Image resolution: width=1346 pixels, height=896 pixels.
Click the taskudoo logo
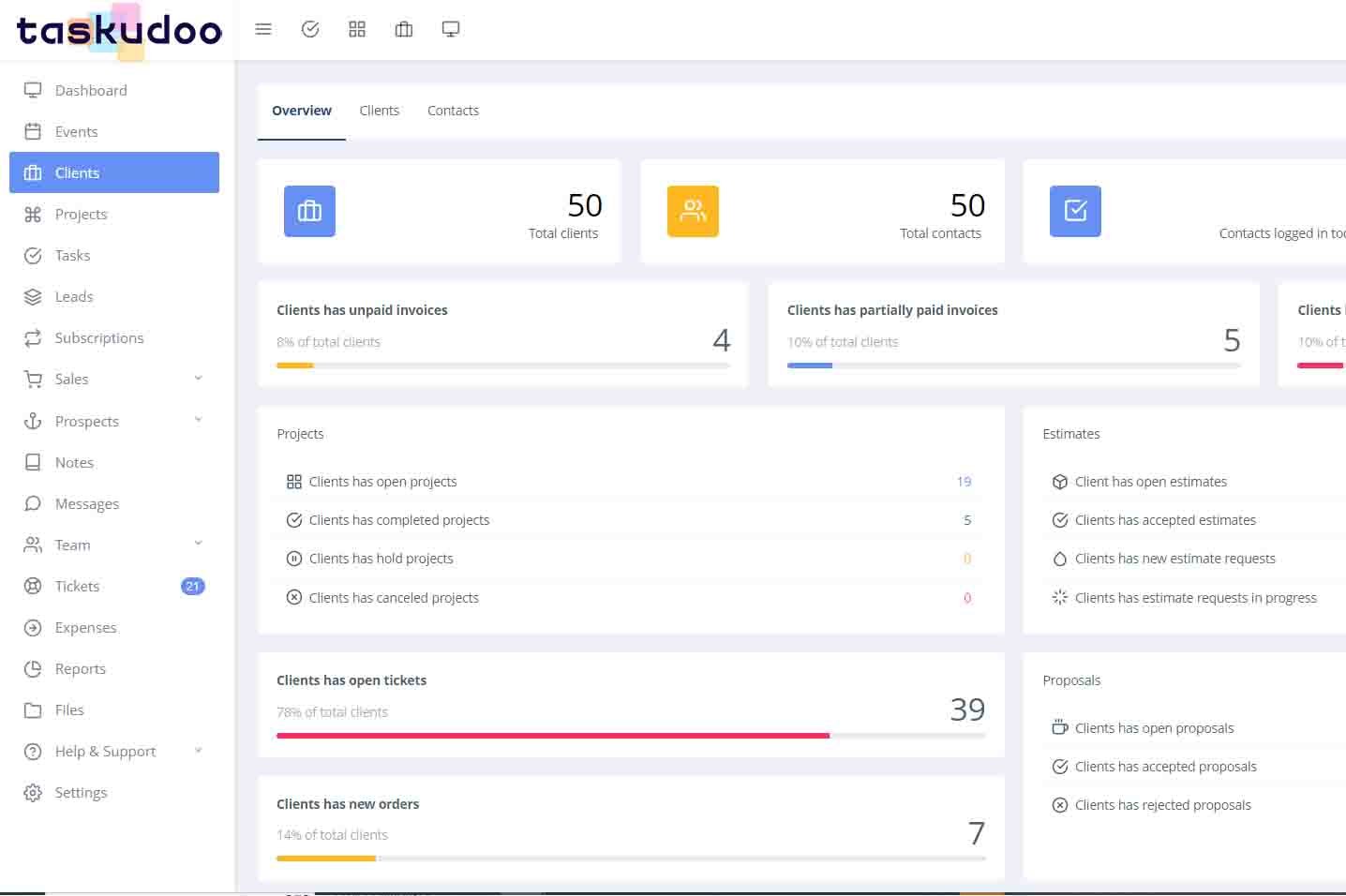(x=119, y=31)
